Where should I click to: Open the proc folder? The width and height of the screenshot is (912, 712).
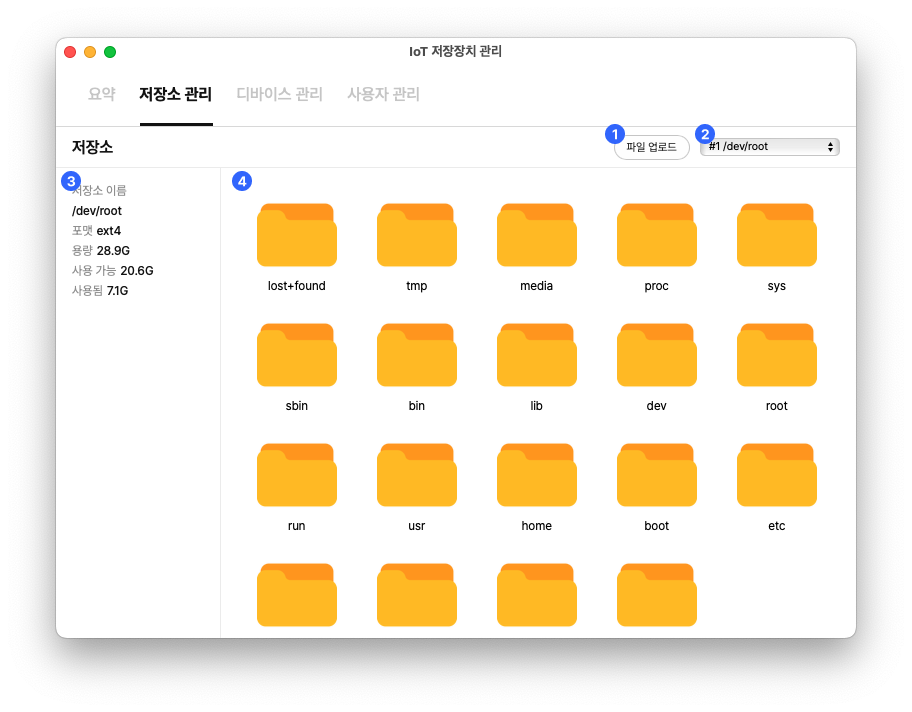(657, 235)
